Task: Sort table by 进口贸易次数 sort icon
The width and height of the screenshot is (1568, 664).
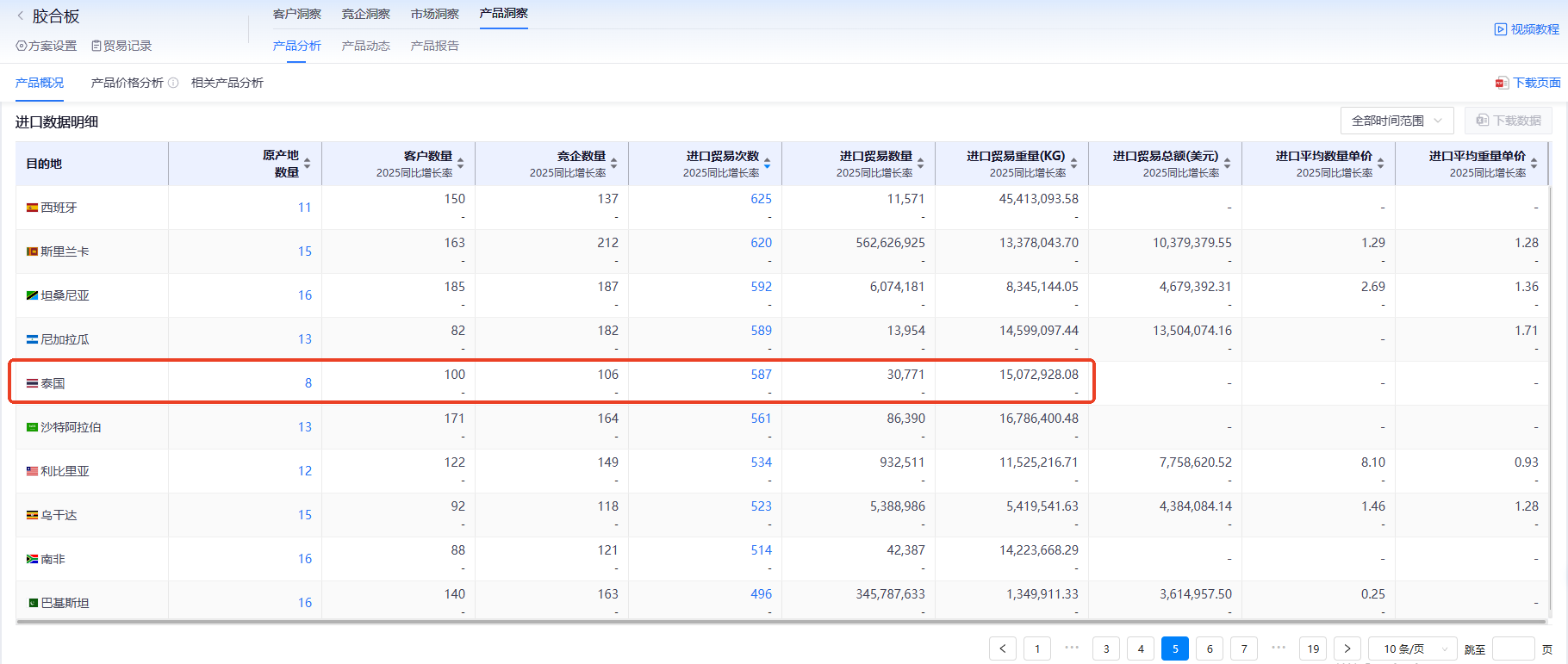Action: click(767, 164)
